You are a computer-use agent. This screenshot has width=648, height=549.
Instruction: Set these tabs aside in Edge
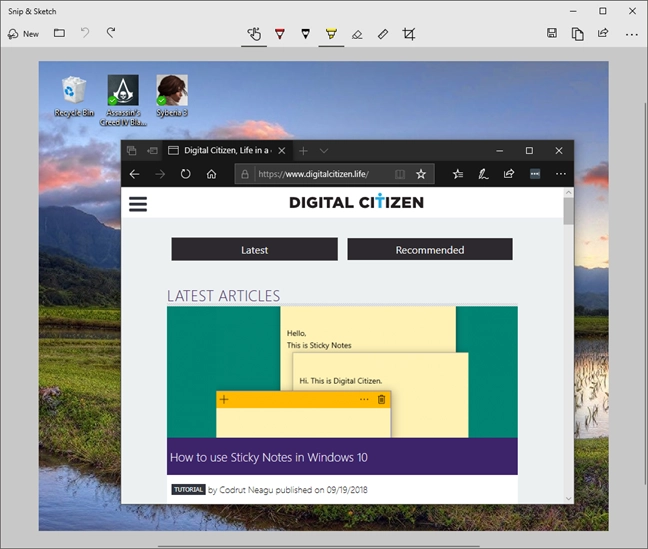152,150
